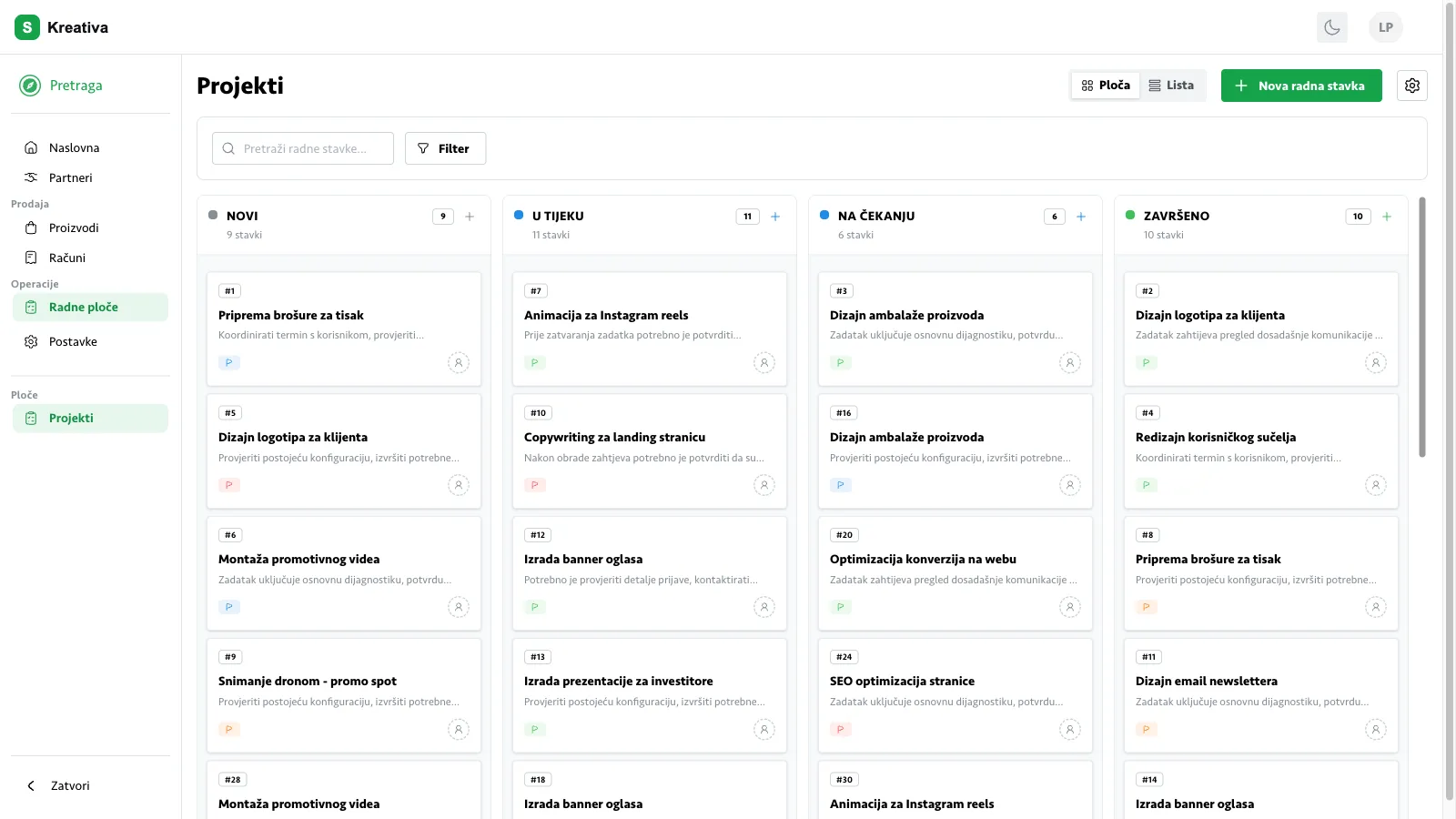The image size is (1456, 819).
Task: Assign user on card #13 prezentacije
Action: point(764,729)
